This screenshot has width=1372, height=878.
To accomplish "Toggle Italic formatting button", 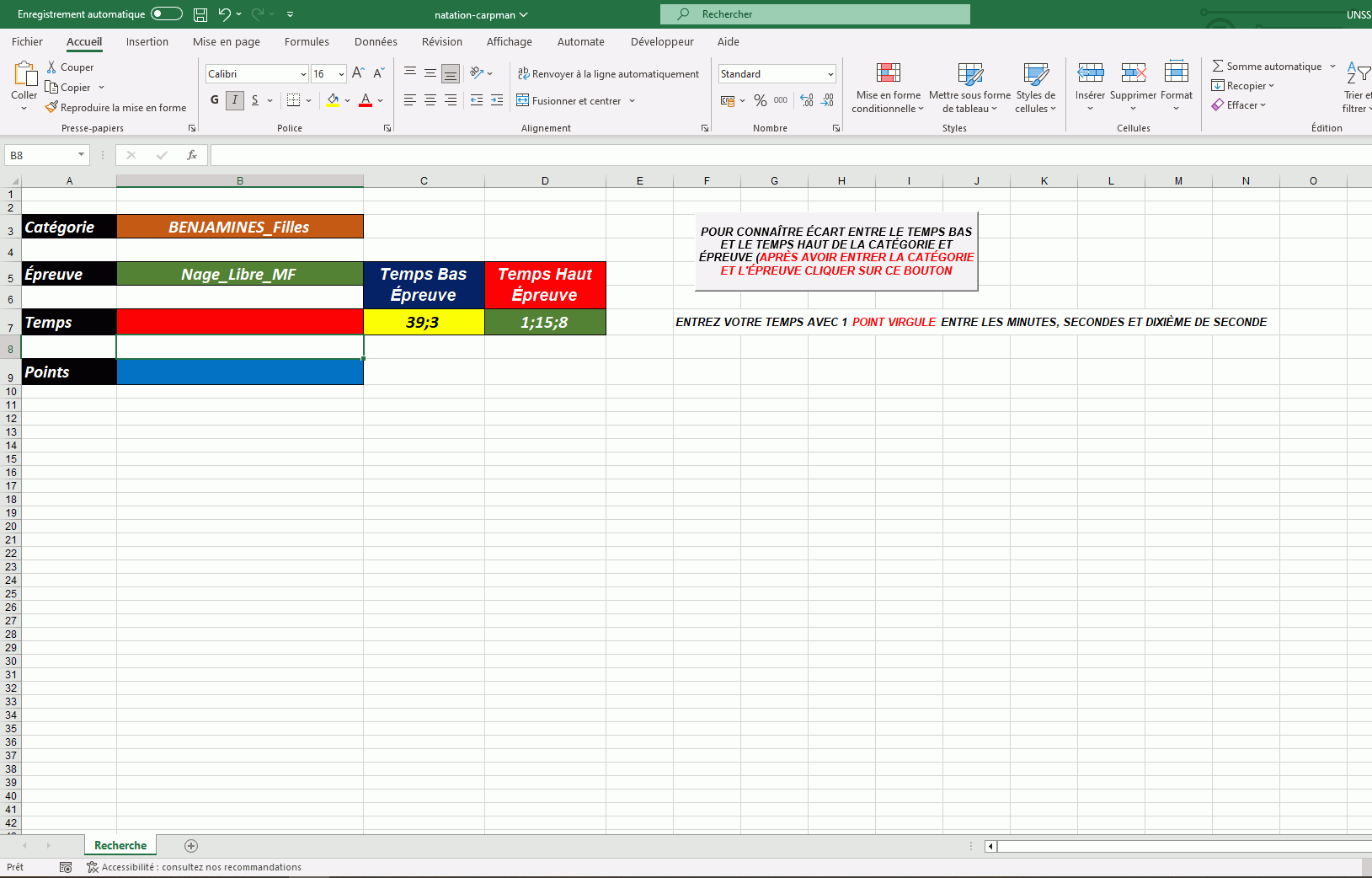I will (235, 100).
